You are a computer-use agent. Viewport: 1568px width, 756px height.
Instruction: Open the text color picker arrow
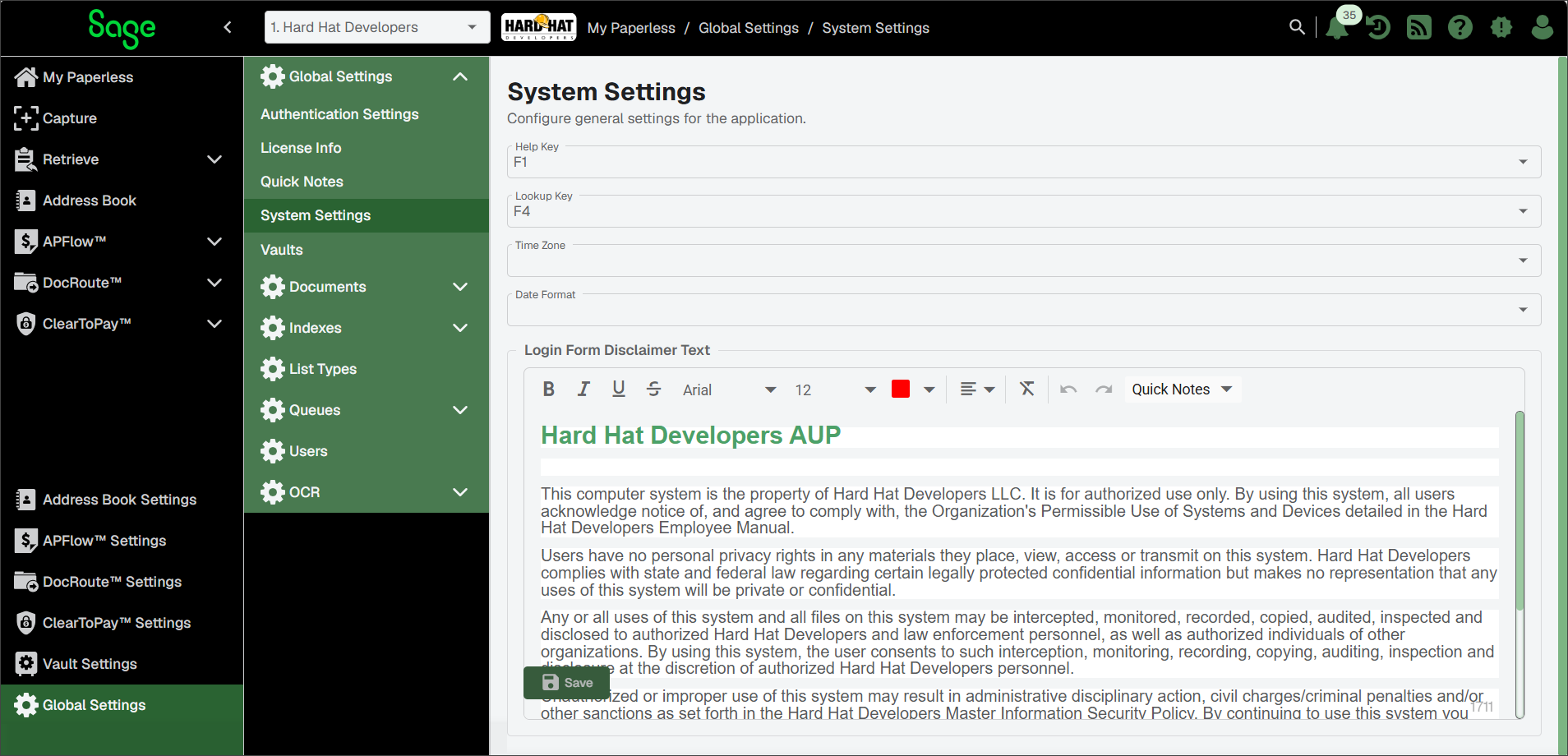coord(929,390)
